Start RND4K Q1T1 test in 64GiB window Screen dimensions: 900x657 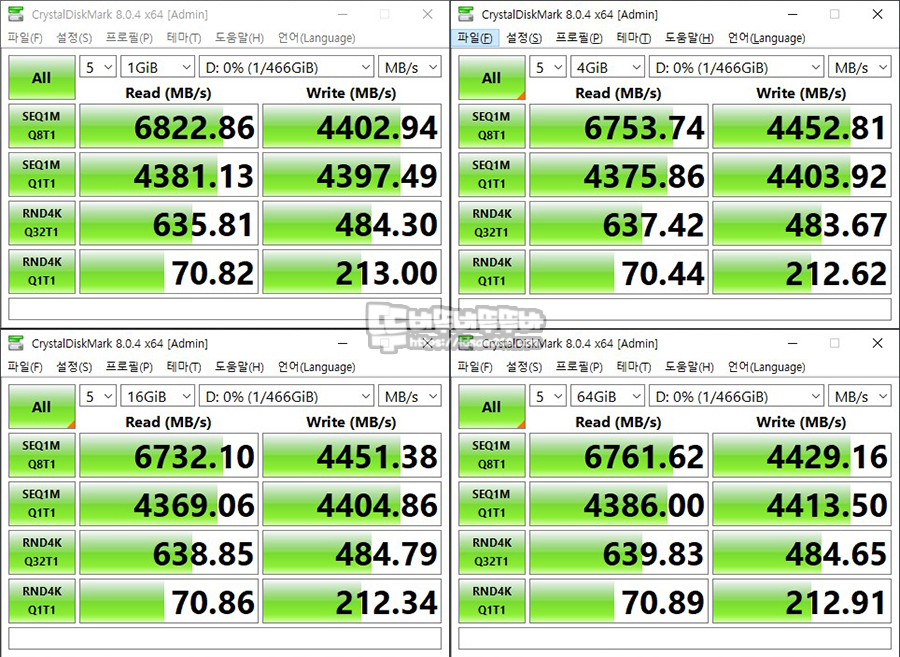491,600
